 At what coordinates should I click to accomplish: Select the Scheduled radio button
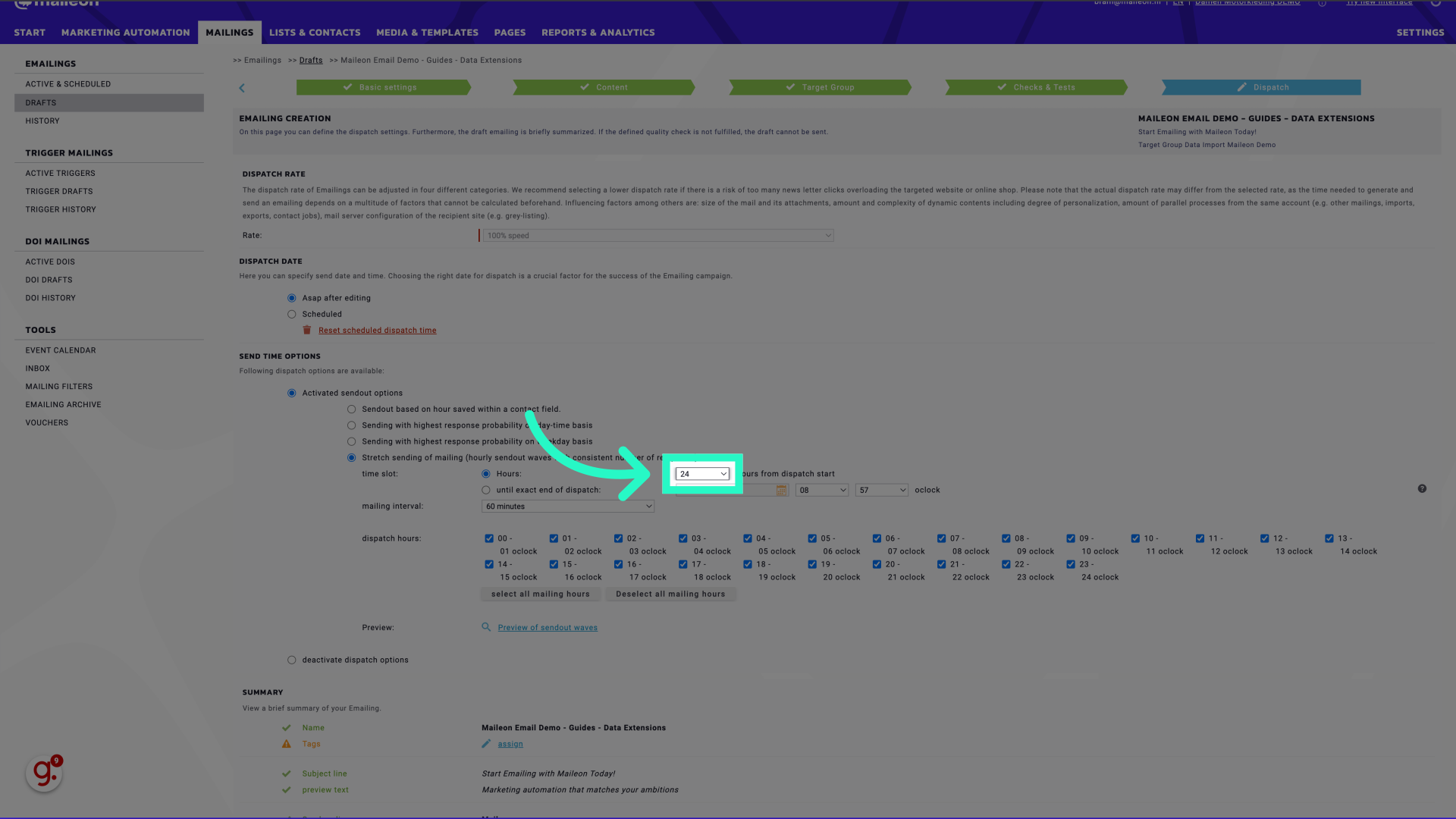tap(292, 314)
